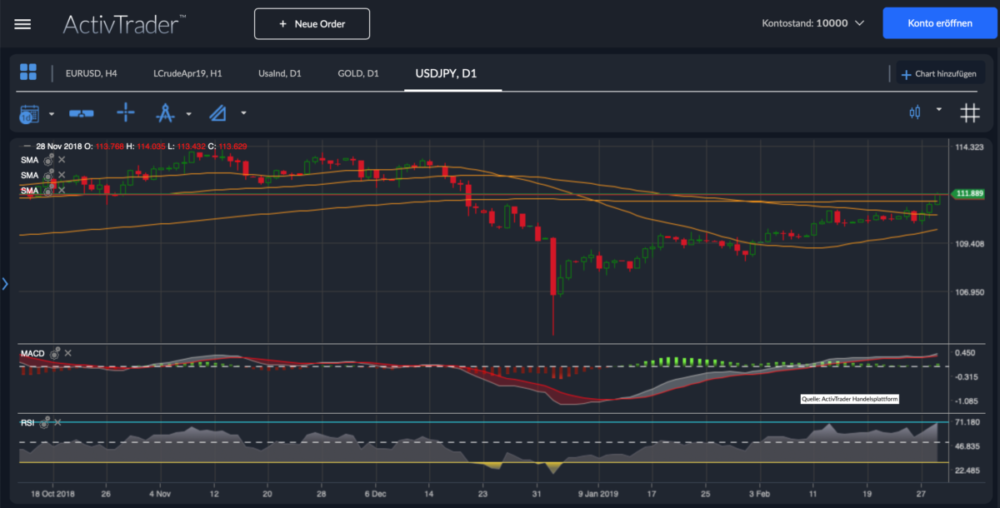Switch to the EURUSD, H4 tab
Image resolution: width=1000 pixels, height=508 pixels.
(x=91, y=74)
